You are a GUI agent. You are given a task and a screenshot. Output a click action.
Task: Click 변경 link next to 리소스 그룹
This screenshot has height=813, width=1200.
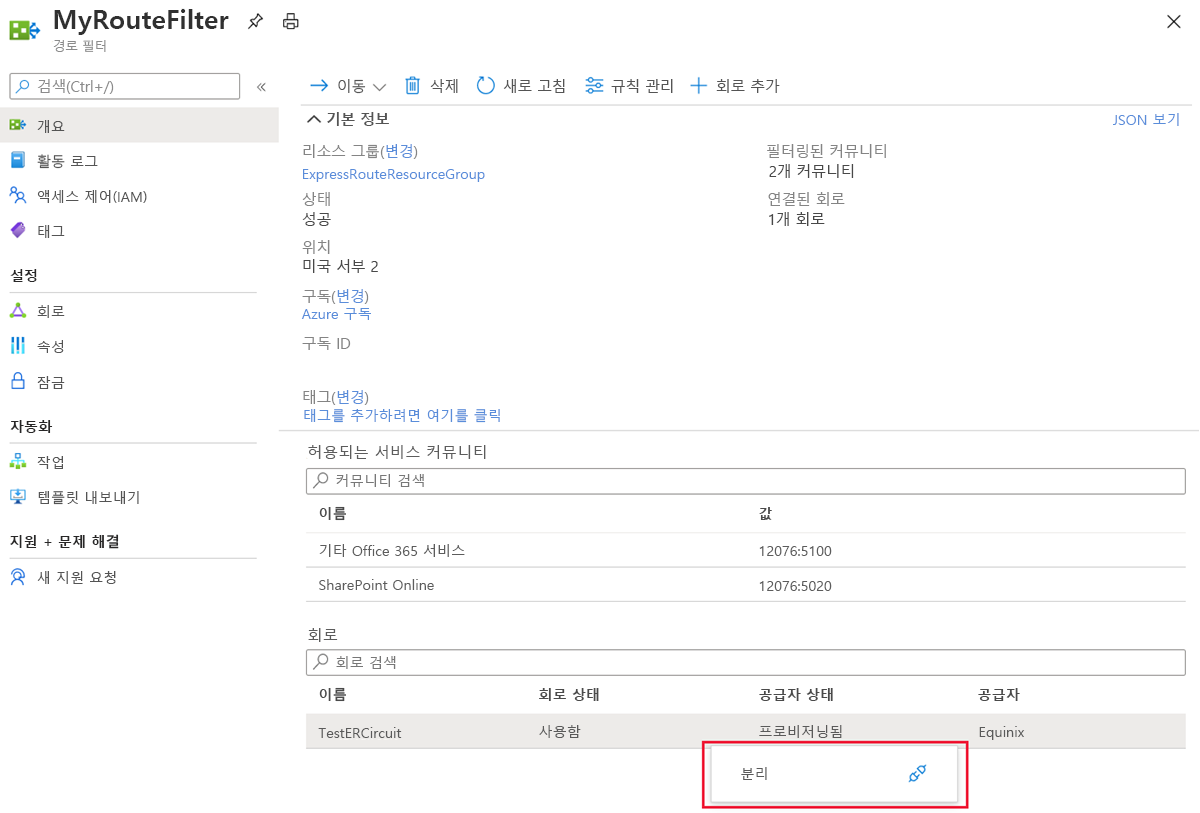pyautogui.click(x=401, y=151)
